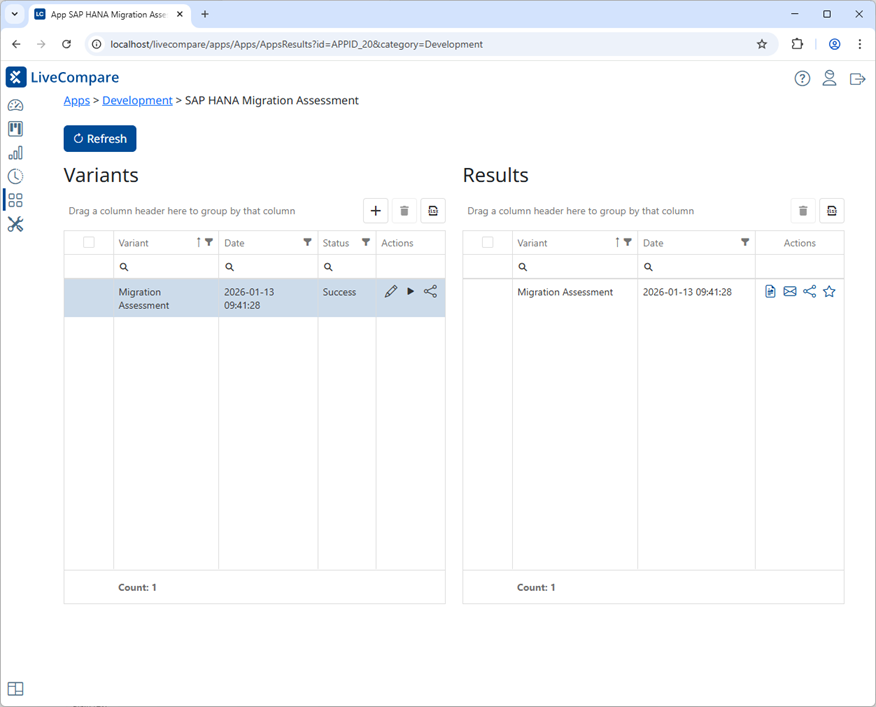The image size is (876, 707).
Task: Click the Refresh button
Action: point(100,139)
